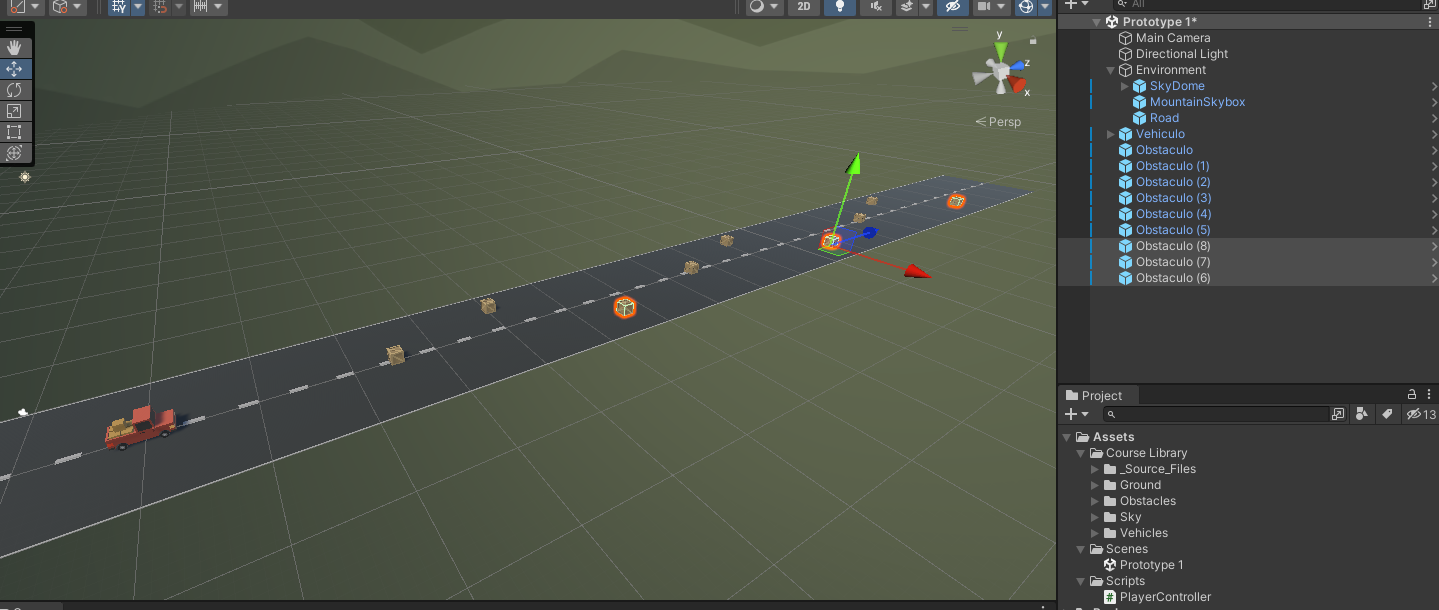The height and width of the screenshot is (610, 1439).
Task: Select the PlayerController script asset
Action: pos(1164,597)
